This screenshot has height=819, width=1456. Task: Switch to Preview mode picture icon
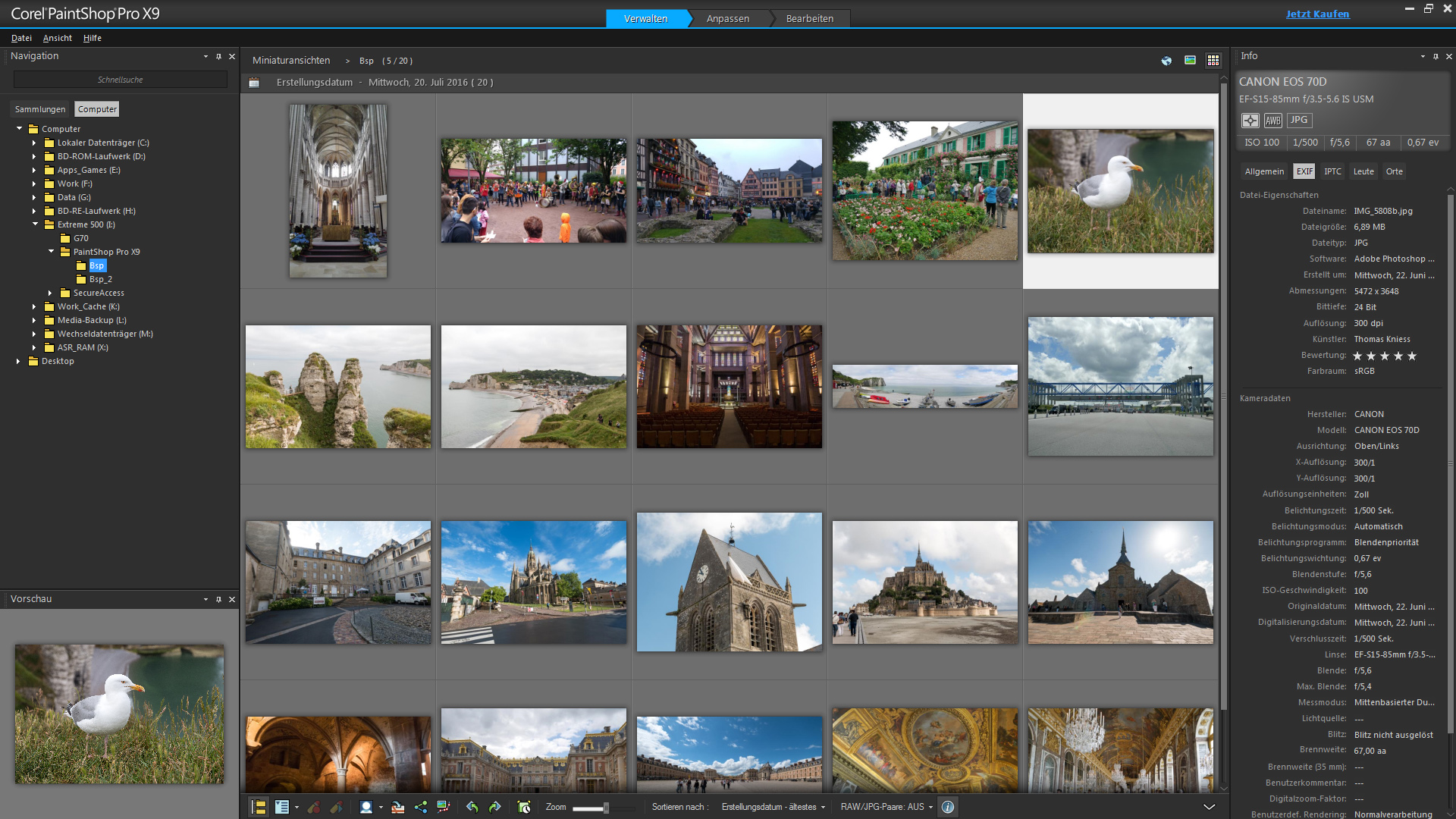(x=1190, y=61)
